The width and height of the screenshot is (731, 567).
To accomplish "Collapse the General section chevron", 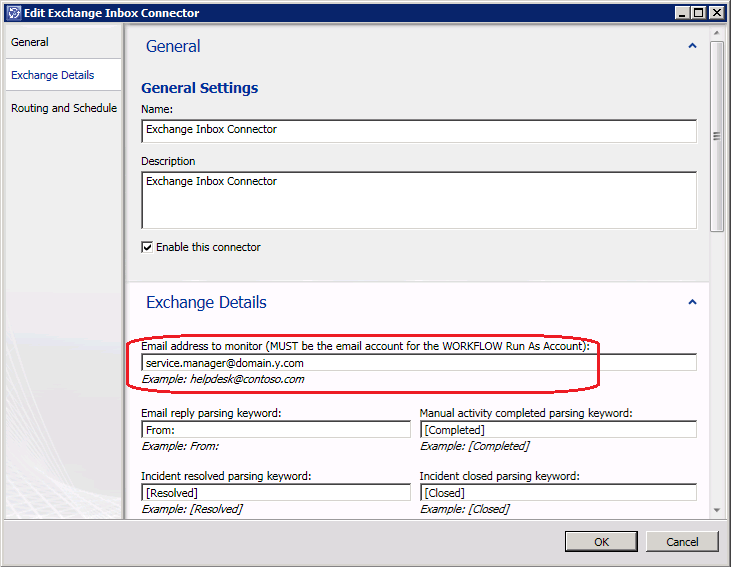I will pyautogui.click(x=691, y=46).
